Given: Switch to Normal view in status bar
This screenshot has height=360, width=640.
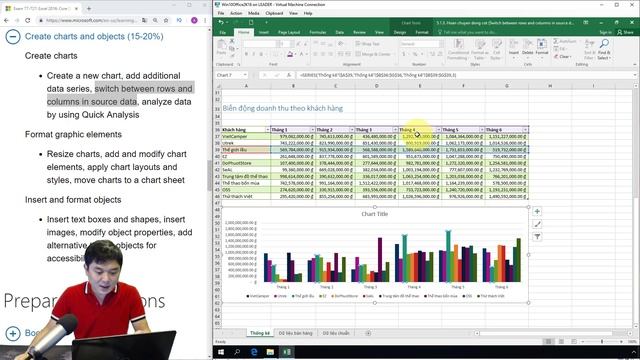Looking at the screenshot, I should [x=549, y=341].
